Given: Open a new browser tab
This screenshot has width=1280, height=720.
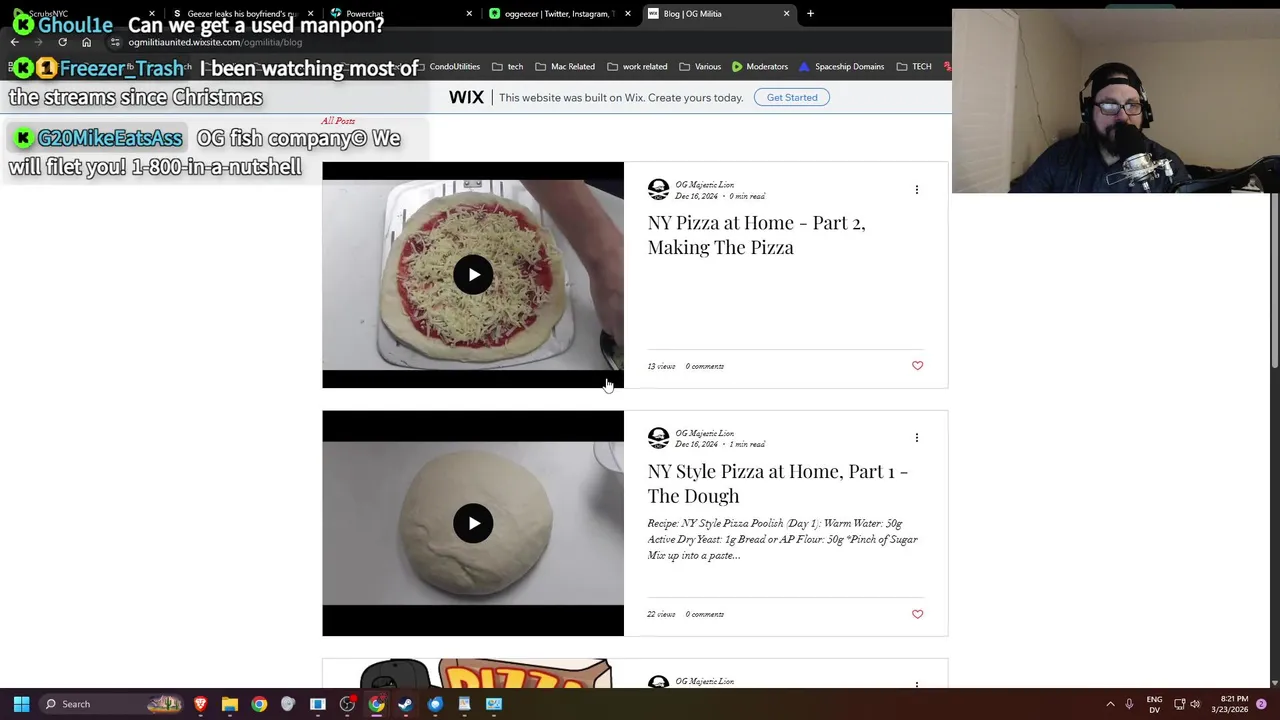Looking at the screenshot, I should (x=810, y=14).
